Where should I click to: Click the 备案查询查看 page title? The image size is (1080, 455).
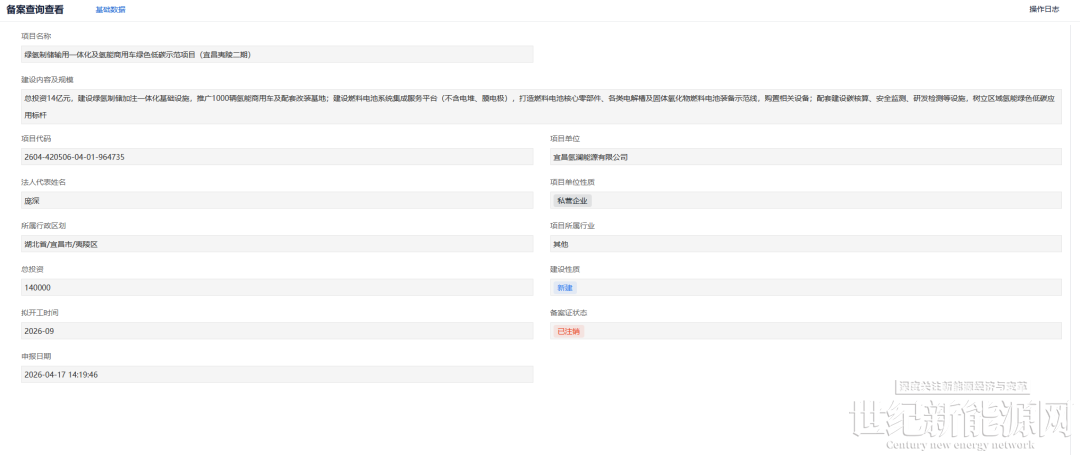coord(35,9)
